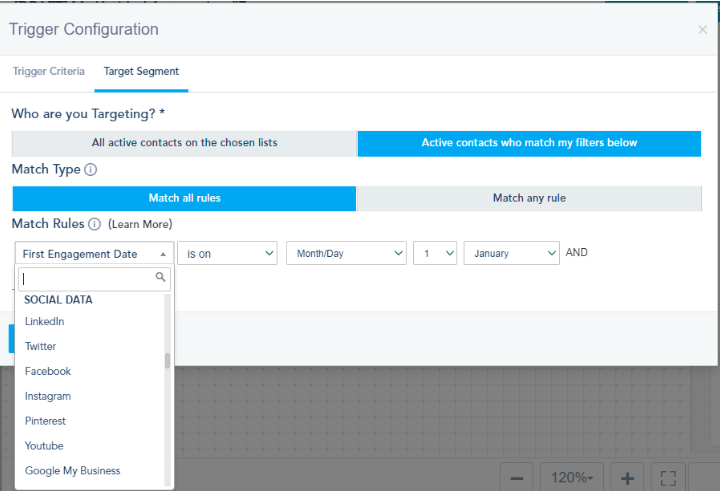Screen dimensions: 720x491
Task: Click the search magnifier icon in dropdown
Action: [x=160, y=278]
